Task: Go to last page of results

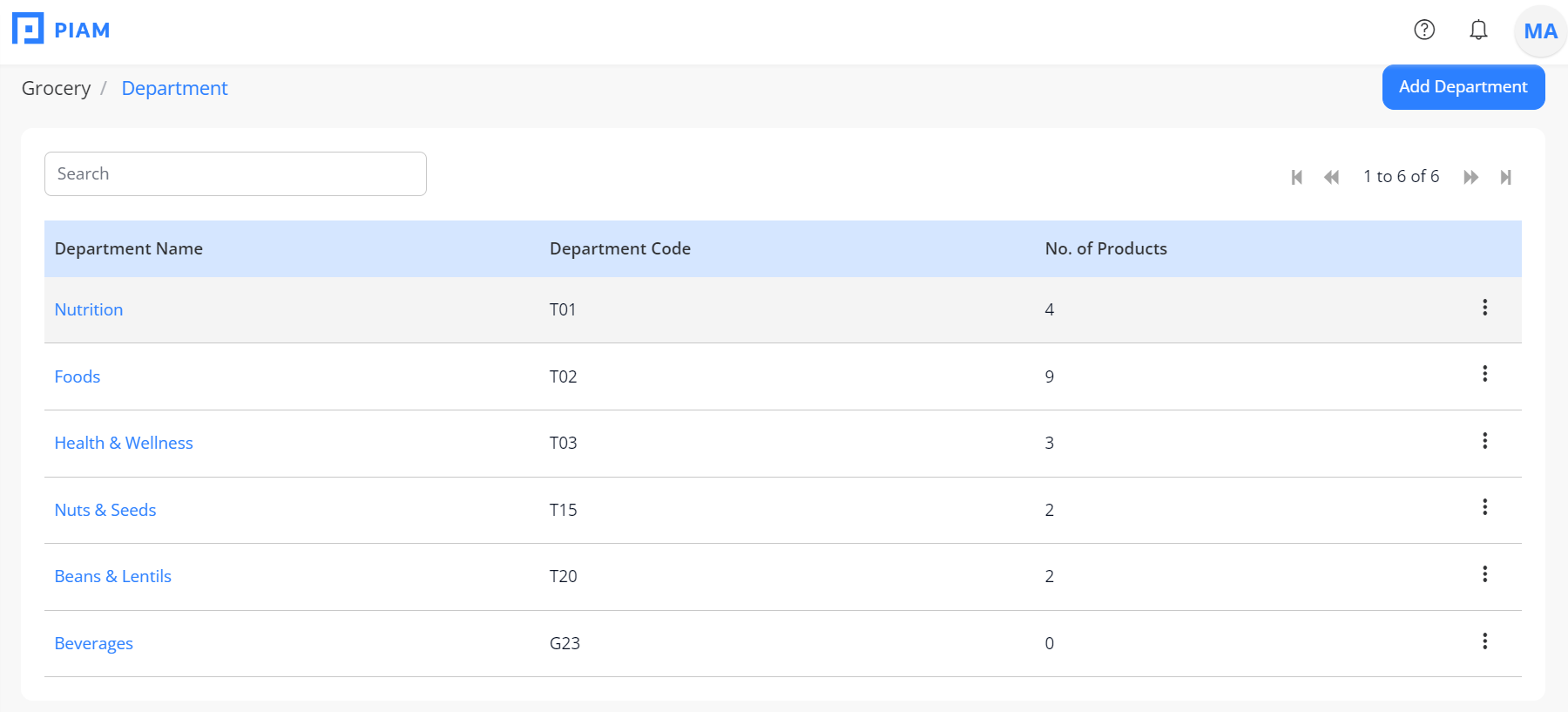Action: (1505, 177)
